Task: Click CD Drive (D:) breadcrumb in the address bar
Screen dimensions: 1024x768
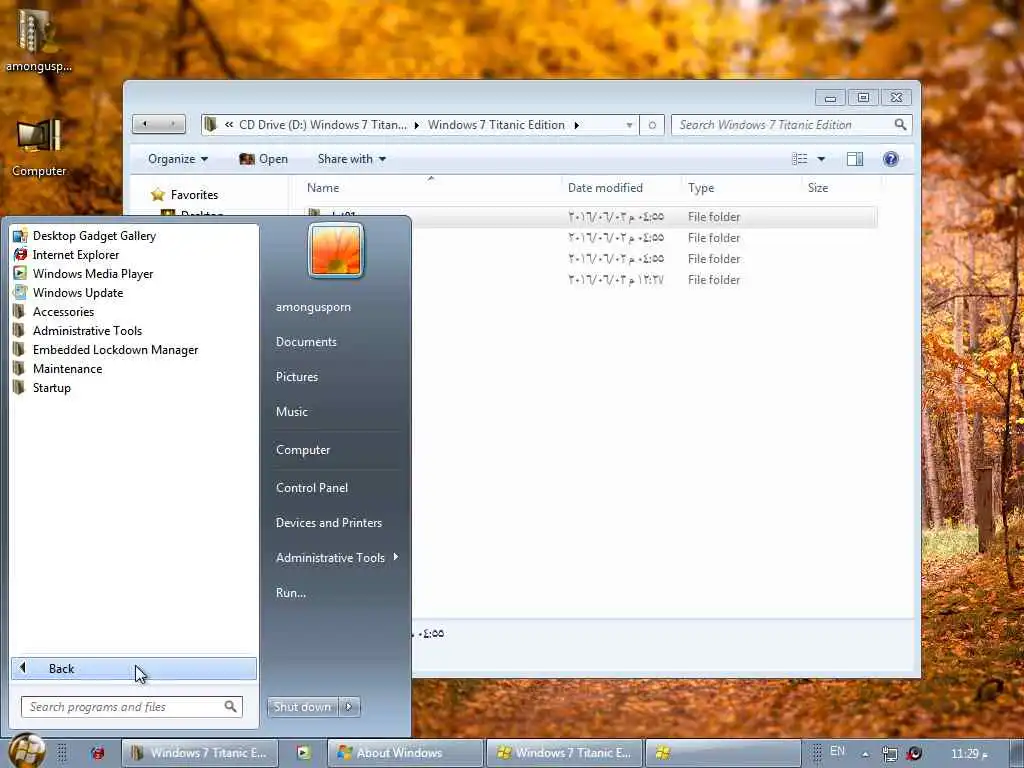Action: coord(323,125)
